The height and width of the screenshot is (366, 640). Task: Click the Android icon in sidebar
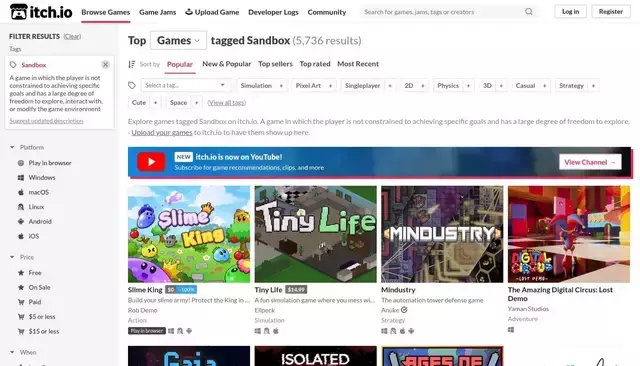pos(21,222)
